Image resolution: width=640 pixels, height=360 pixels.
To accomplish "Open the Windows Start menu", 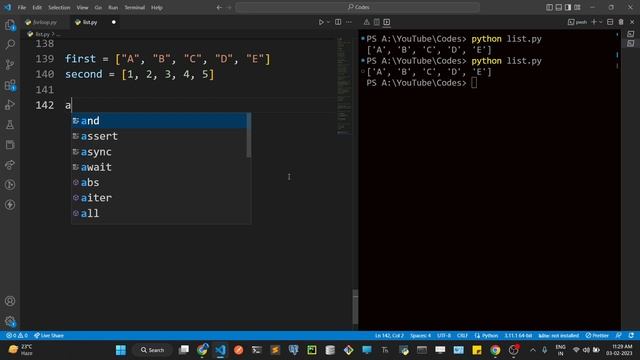I will (x=121, y=350).
